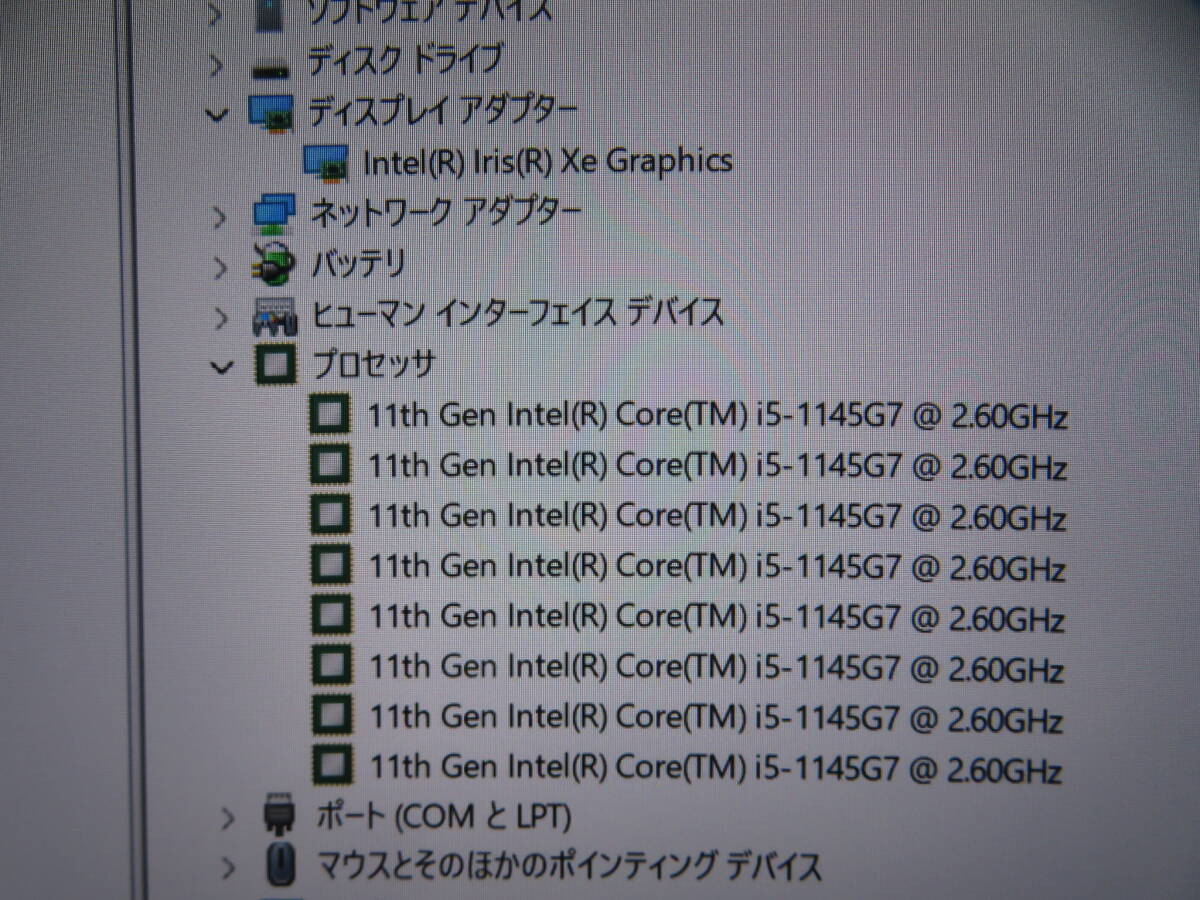Image resolution: width=1200 pixels, height=900 pixels.
Task: Select last 11th Gen Intel Core i5-1145G7 text
Action: [x=716, y=768]
